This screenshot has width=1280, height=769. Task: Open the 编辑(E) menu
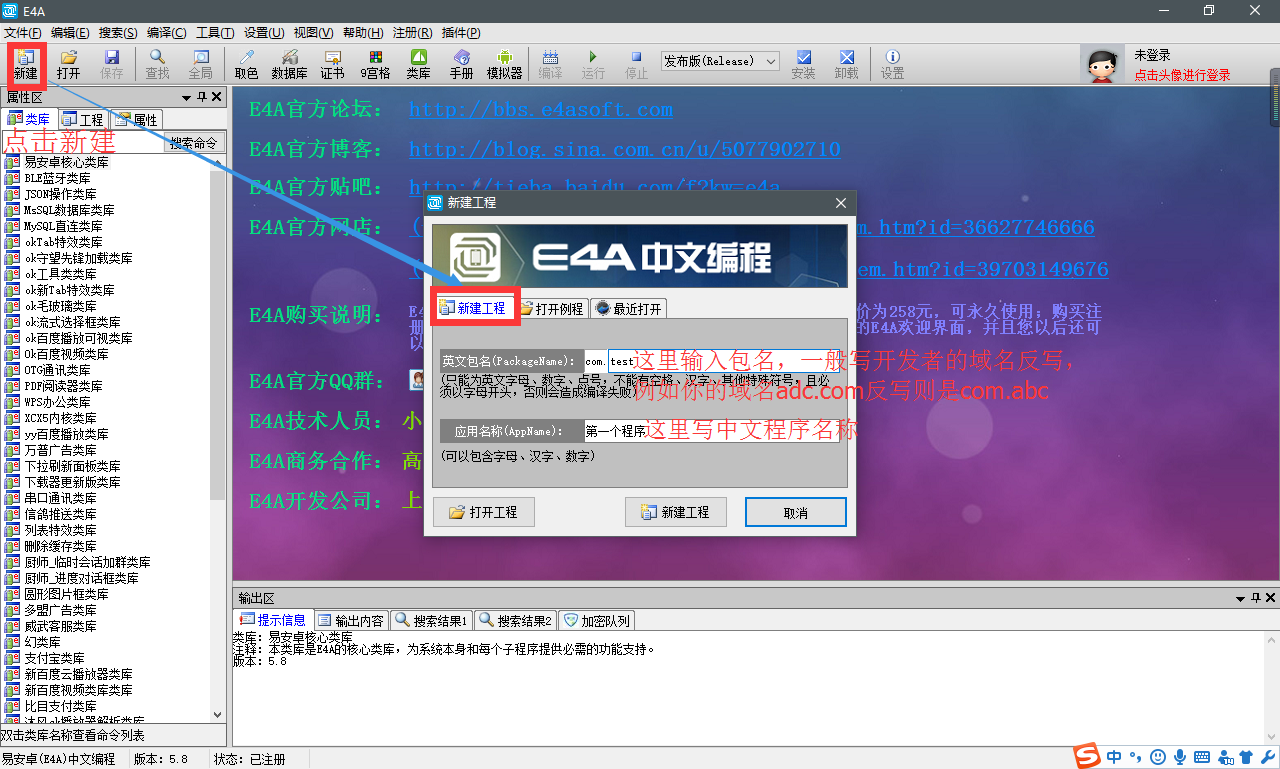click(70, 33)
